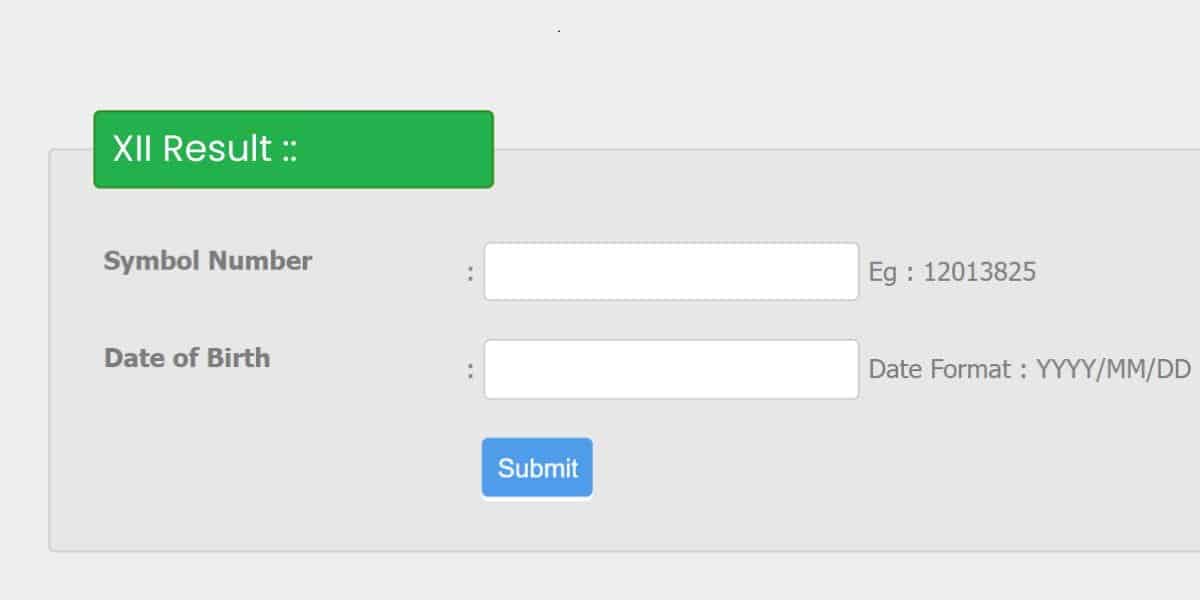Click the word 'Symbol' in the form label
Image resolution: width=1200 pixels, height=600 pixels.
(x=152, y=261)
